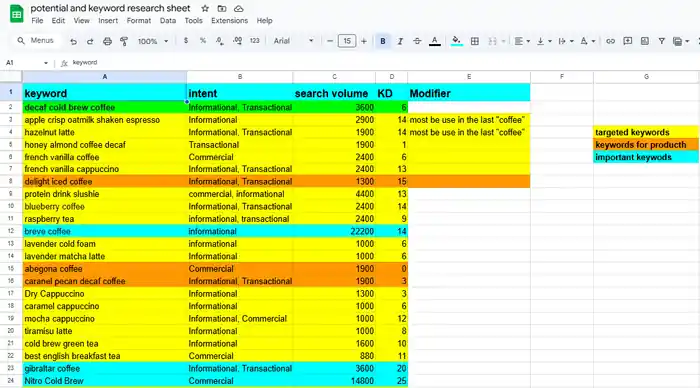The width and height of the screenshot is (700, 388).
Task: Search the Menus box
Action: click(x=37, y=41)
